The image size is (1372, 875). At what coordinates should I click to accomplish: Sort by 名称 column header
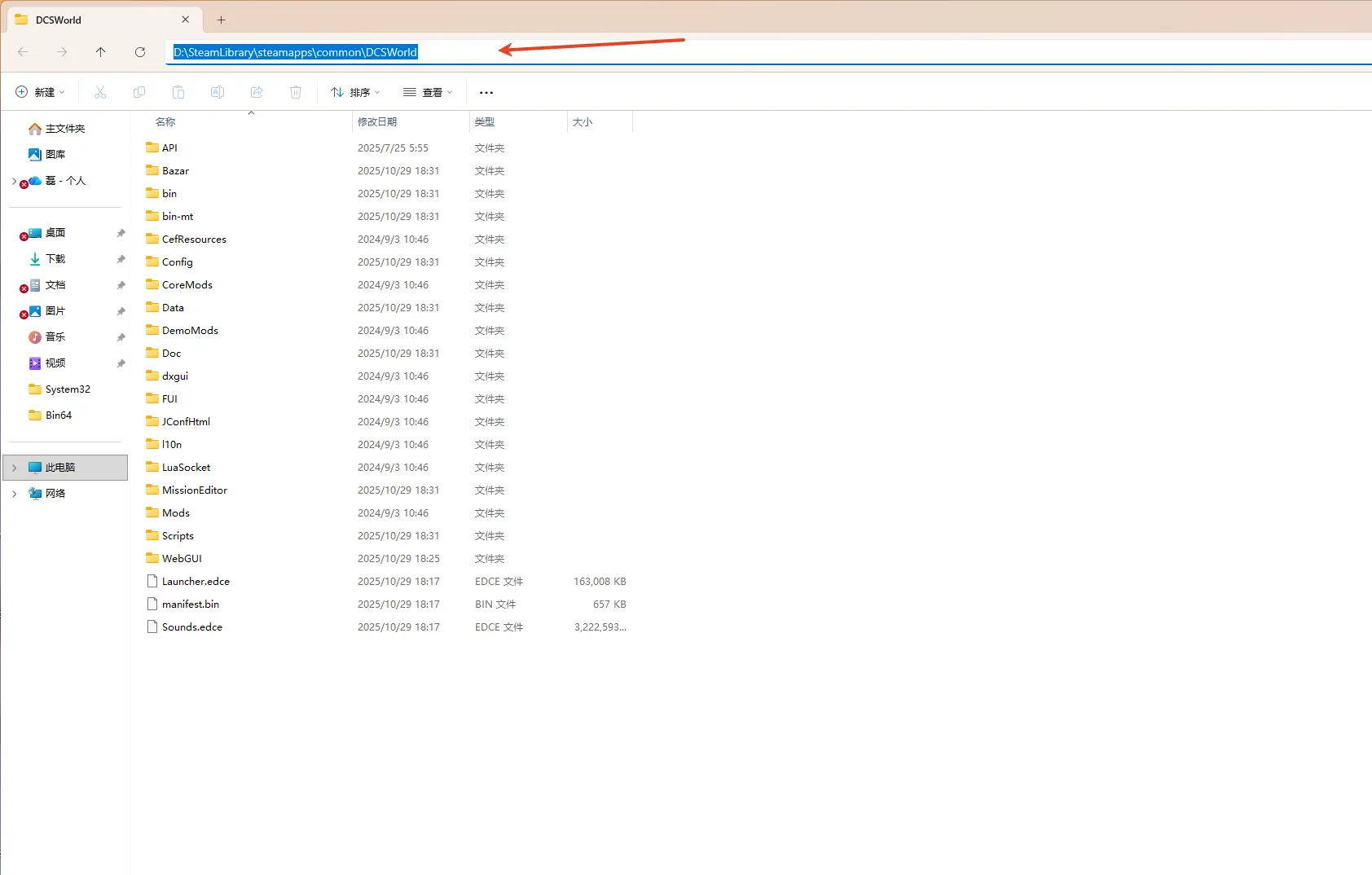click(x=165, y=122)
